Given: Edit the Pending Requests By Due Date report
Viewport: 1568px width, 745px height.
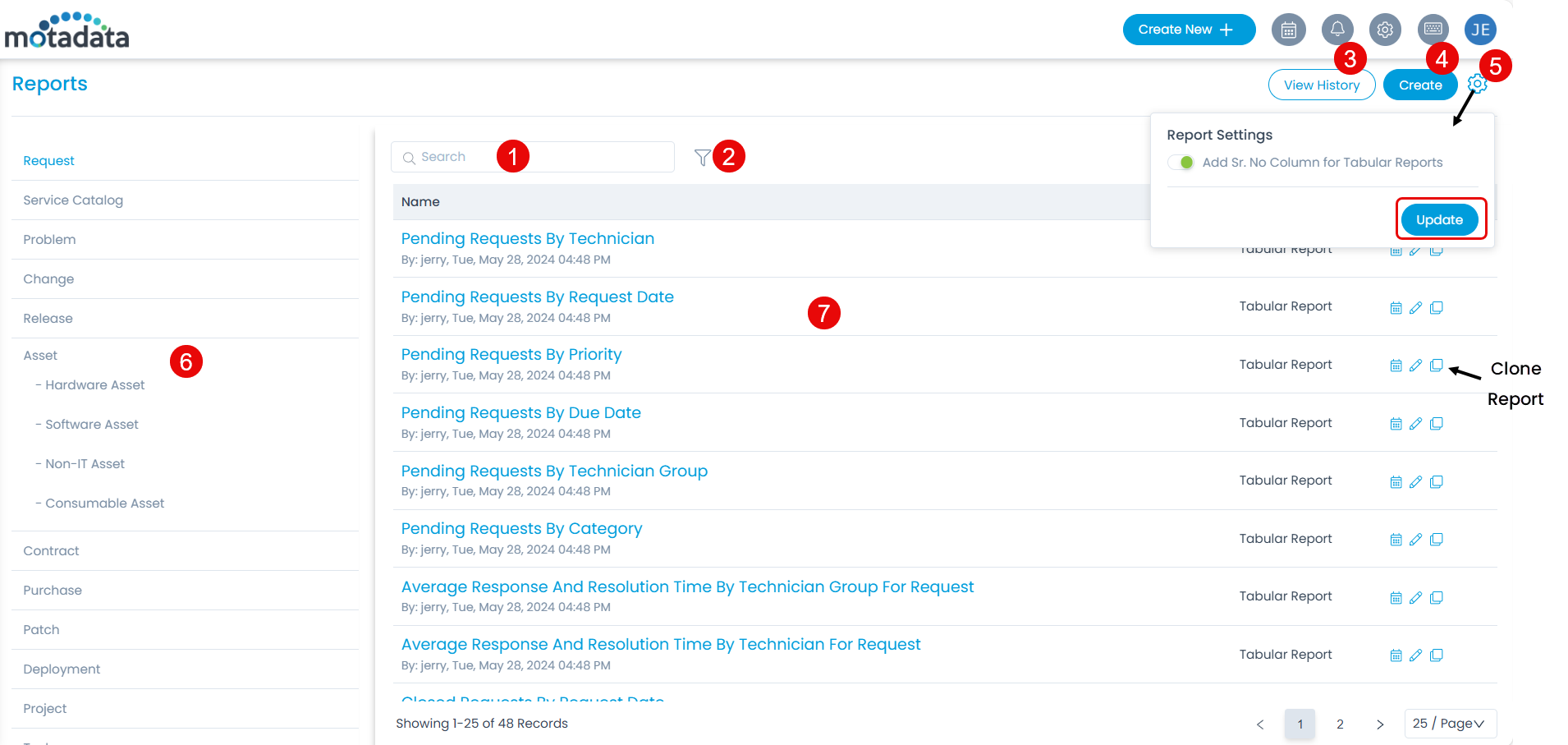Looking at the screenshot, I should click(x=1416, y=423).
